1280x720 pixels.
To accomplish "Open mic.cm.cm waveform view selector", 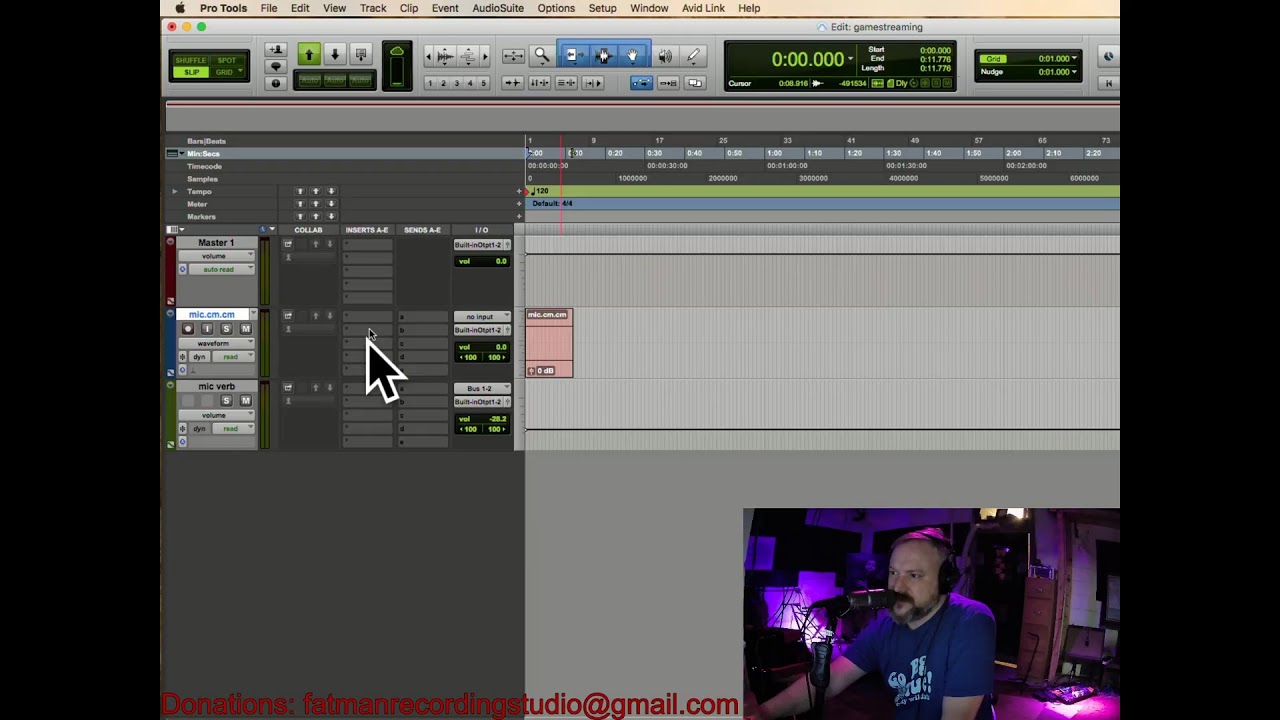I will point(216,343).
